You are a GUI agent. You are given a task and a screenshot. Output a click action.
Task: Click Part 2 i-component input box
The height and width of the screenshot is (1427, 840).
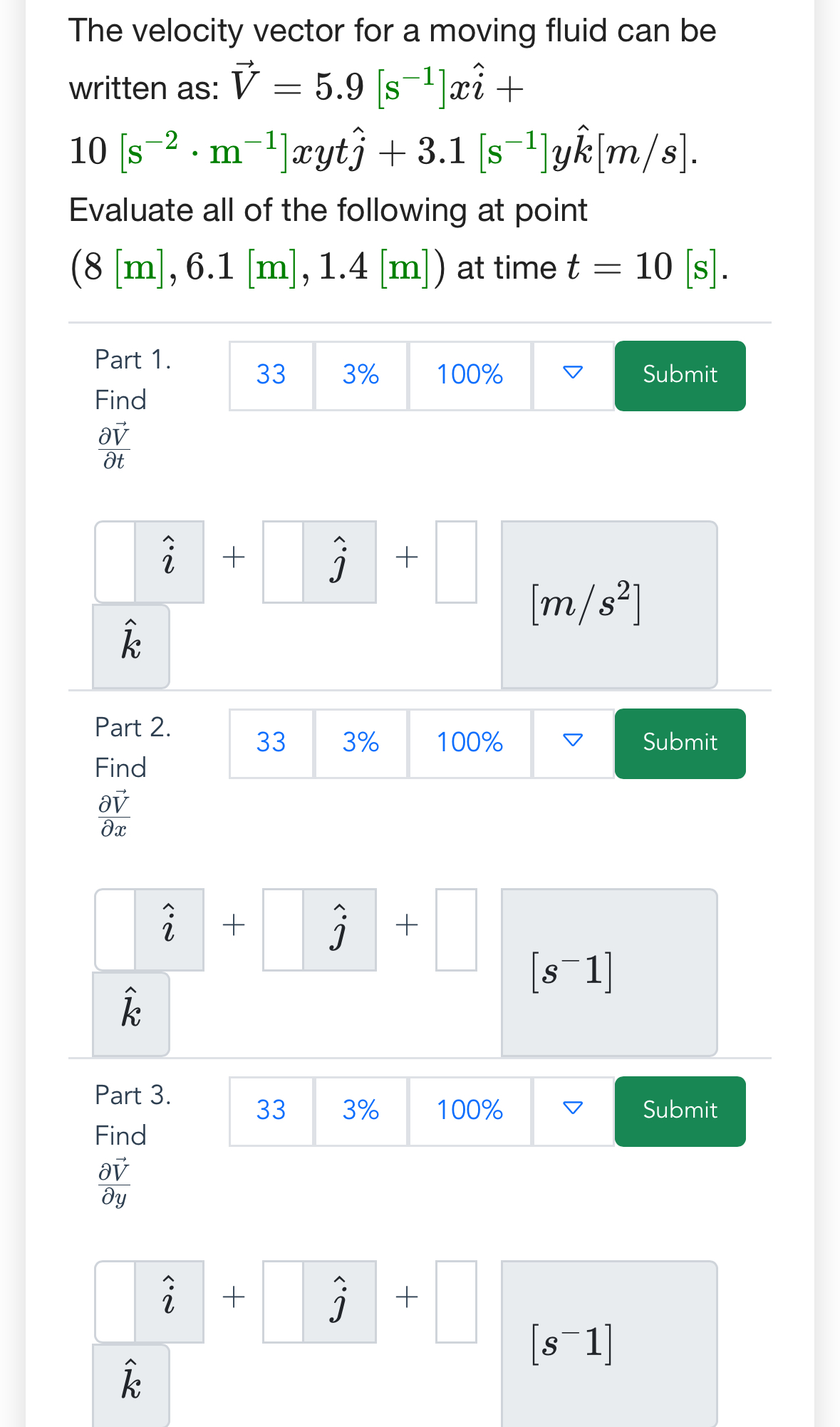[115, 929]
